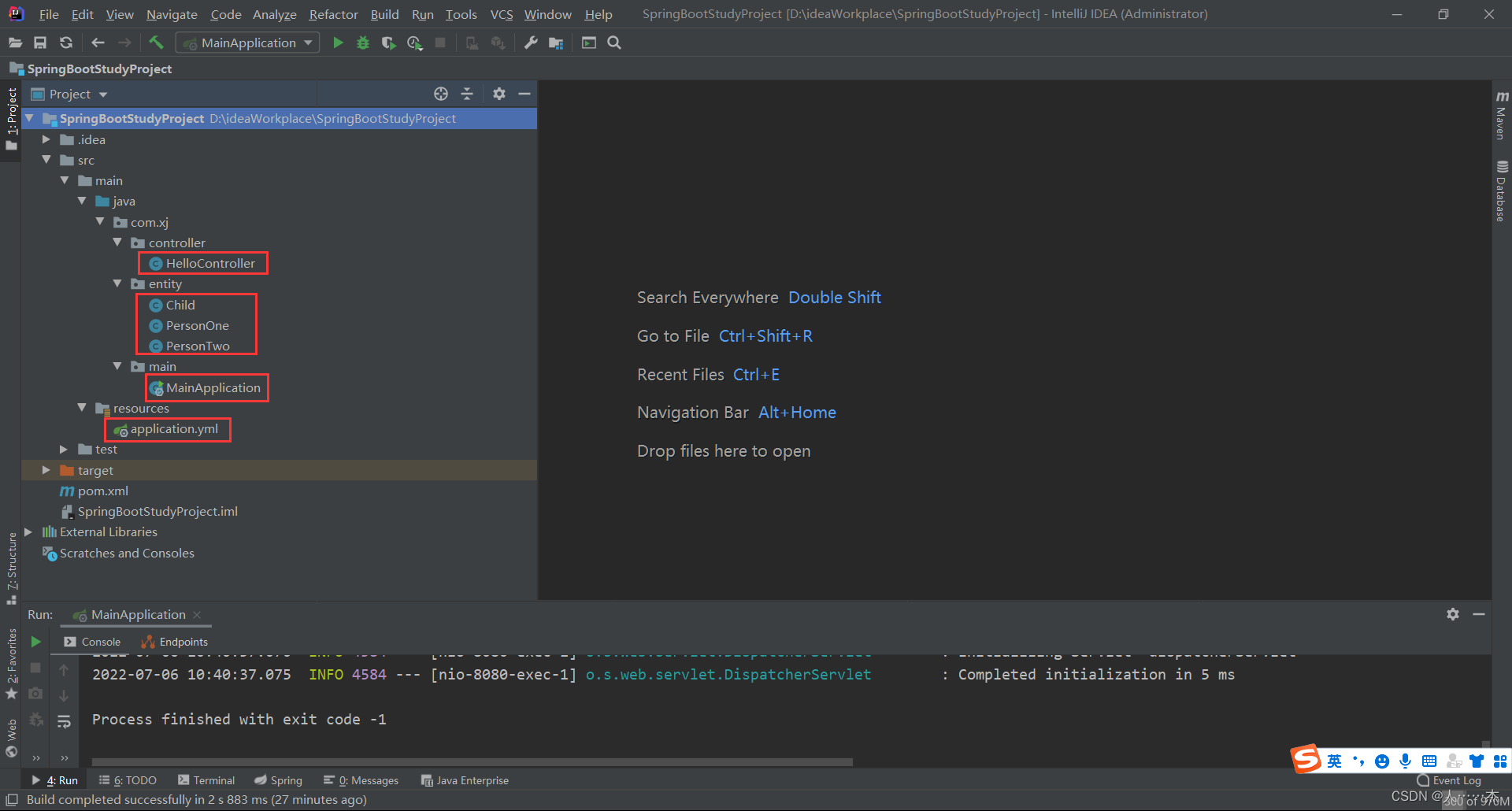Screen dimensions: 1512x811
Task: Click Save All icon in toolbar
Action: click(40, 43)
